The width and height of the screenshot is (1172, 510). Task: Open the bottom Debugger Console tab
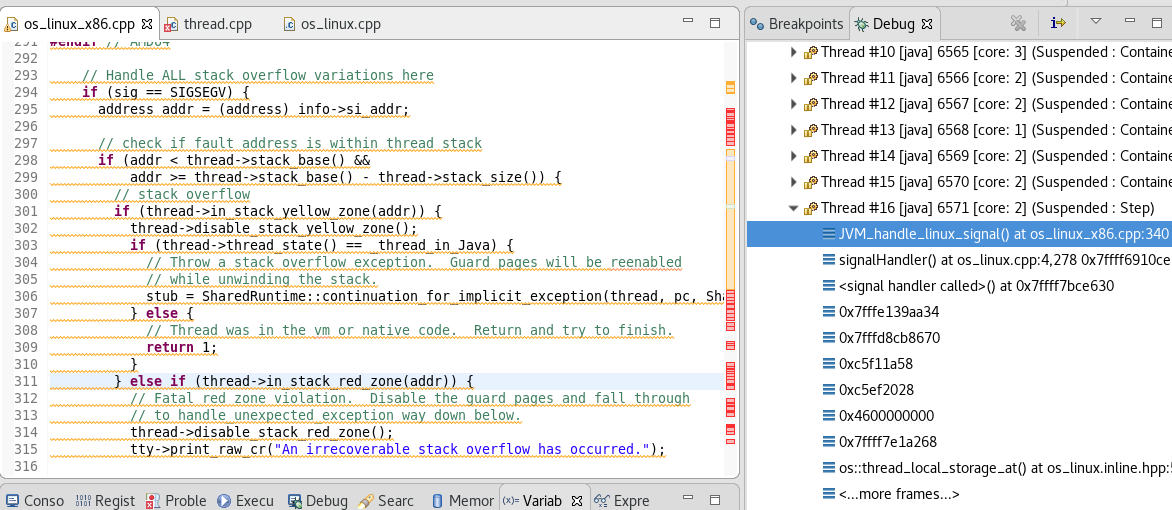tap(318, 500)
